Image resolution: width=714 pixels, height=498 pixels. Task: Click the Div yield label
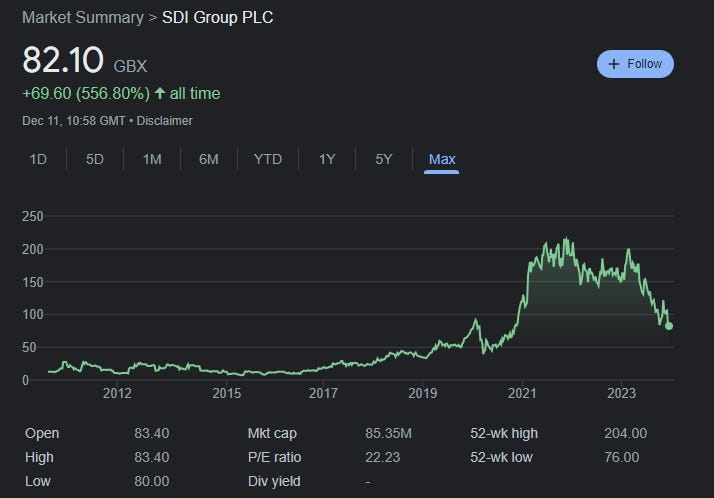[x=274, y=481]
